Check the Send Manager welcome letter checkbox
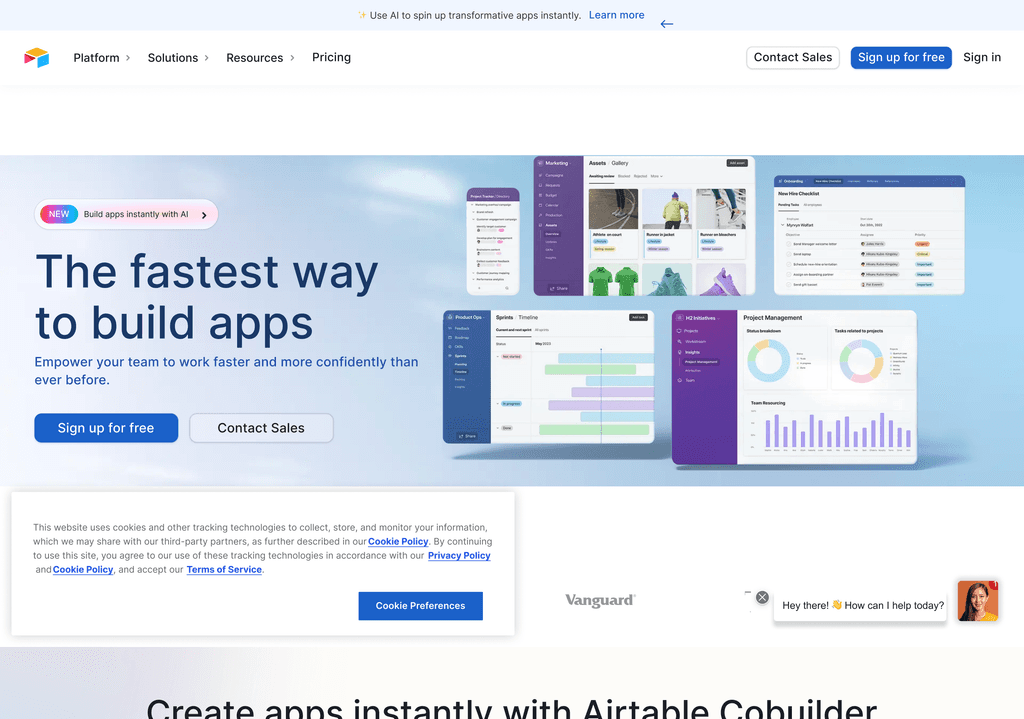 [x=789, y=244]
